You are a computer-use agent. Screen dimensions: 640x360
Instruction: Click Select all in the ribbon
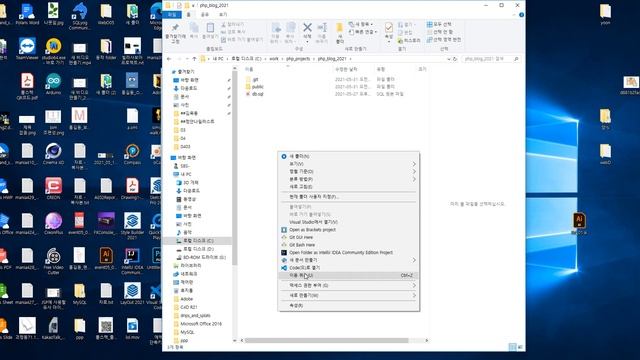tap(439, 24)
